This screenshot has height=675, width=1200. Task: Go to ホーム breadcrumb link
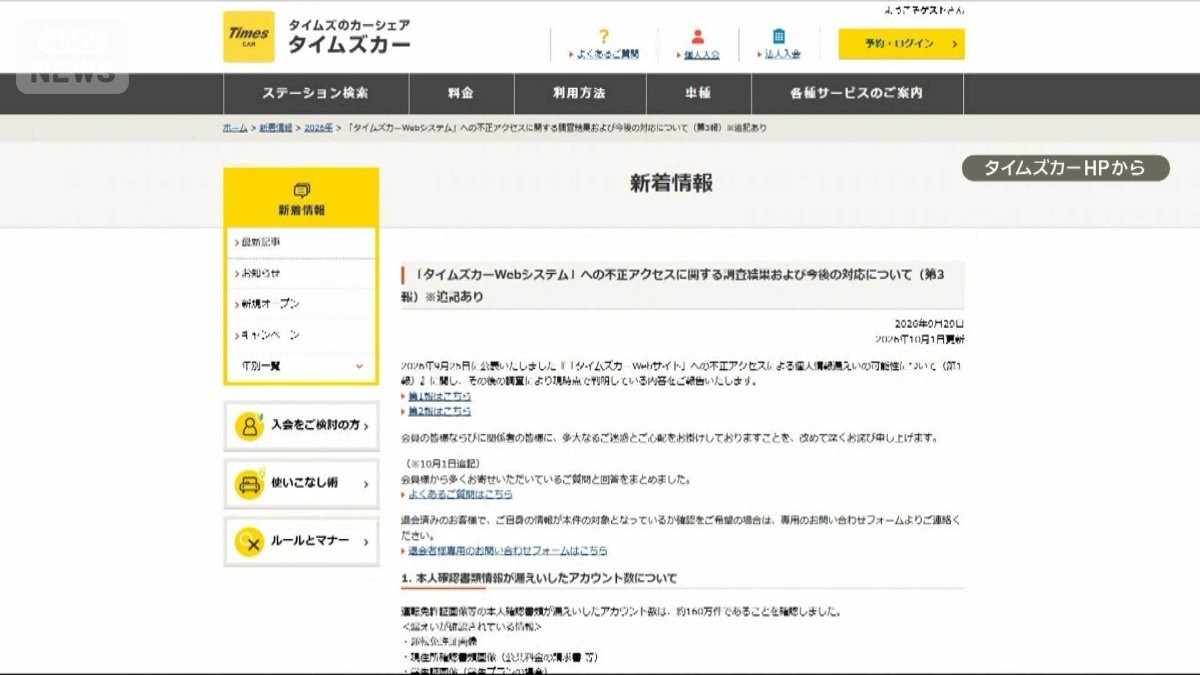click(235, 128)
